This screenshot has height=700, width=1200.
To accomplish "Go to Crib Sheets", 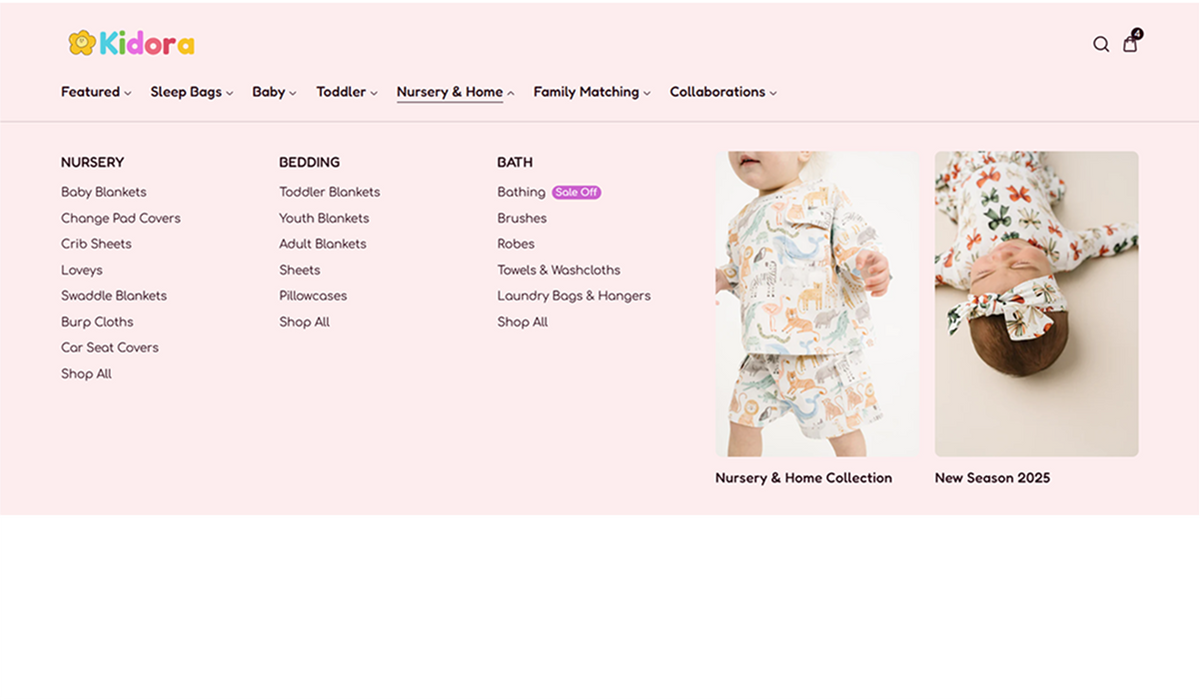I will [x=96, y=244].
